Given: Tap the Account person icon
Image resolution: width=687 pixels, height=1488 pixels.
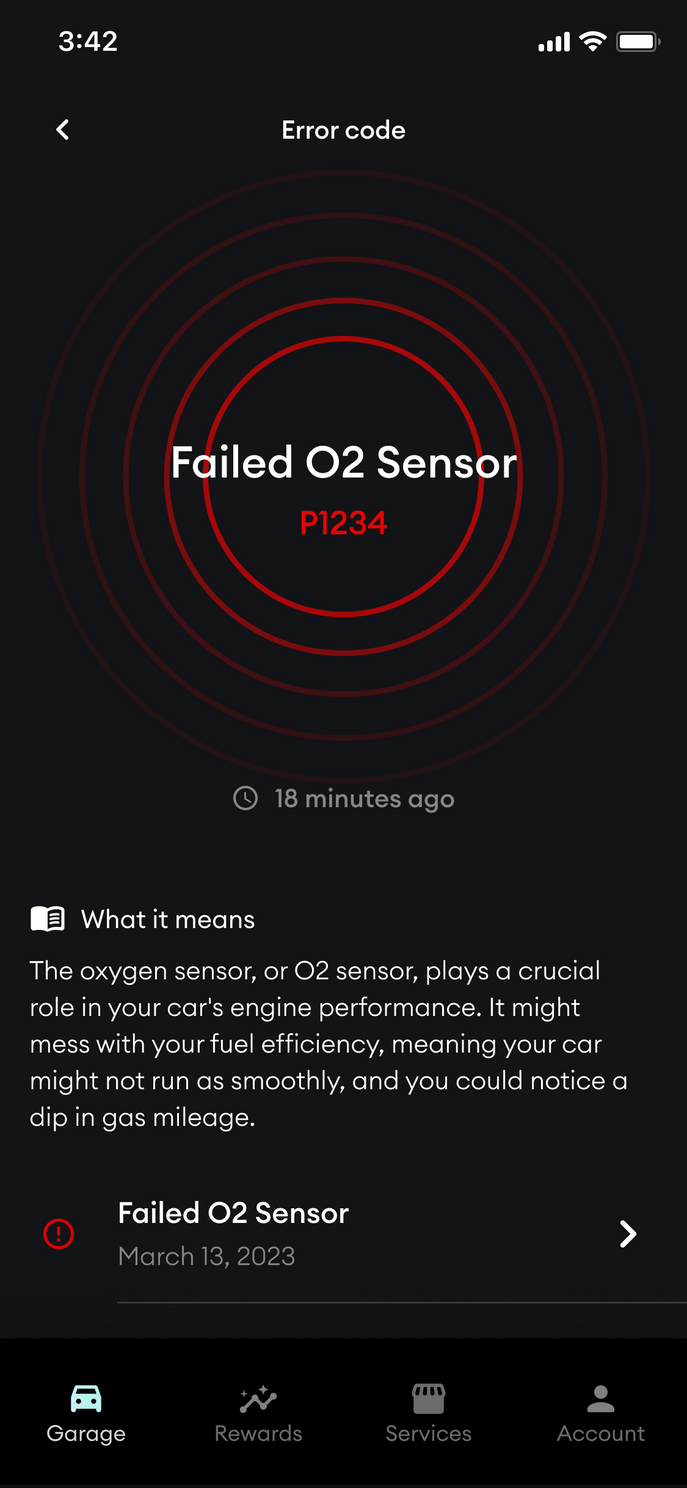Looking at the screenshot, I should click(x=600, y=1398).
